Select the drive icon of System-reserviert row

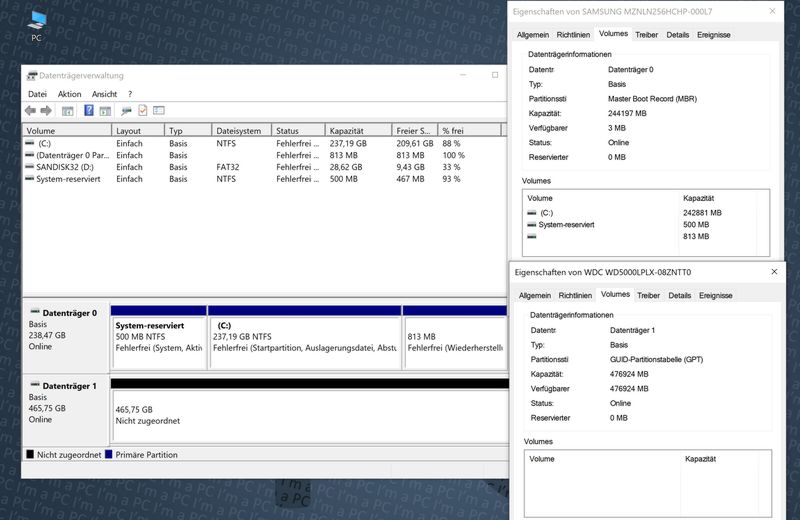[x=30, y=179]
